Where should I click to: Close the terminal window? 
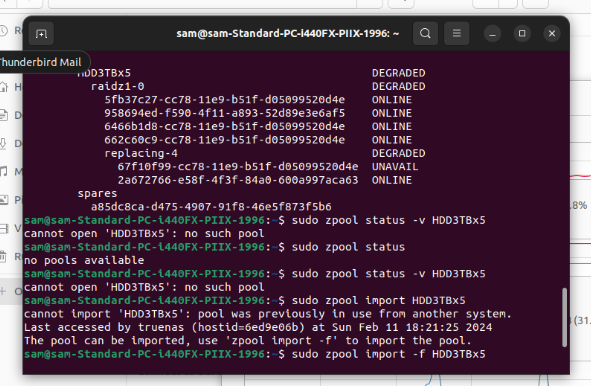552,34
